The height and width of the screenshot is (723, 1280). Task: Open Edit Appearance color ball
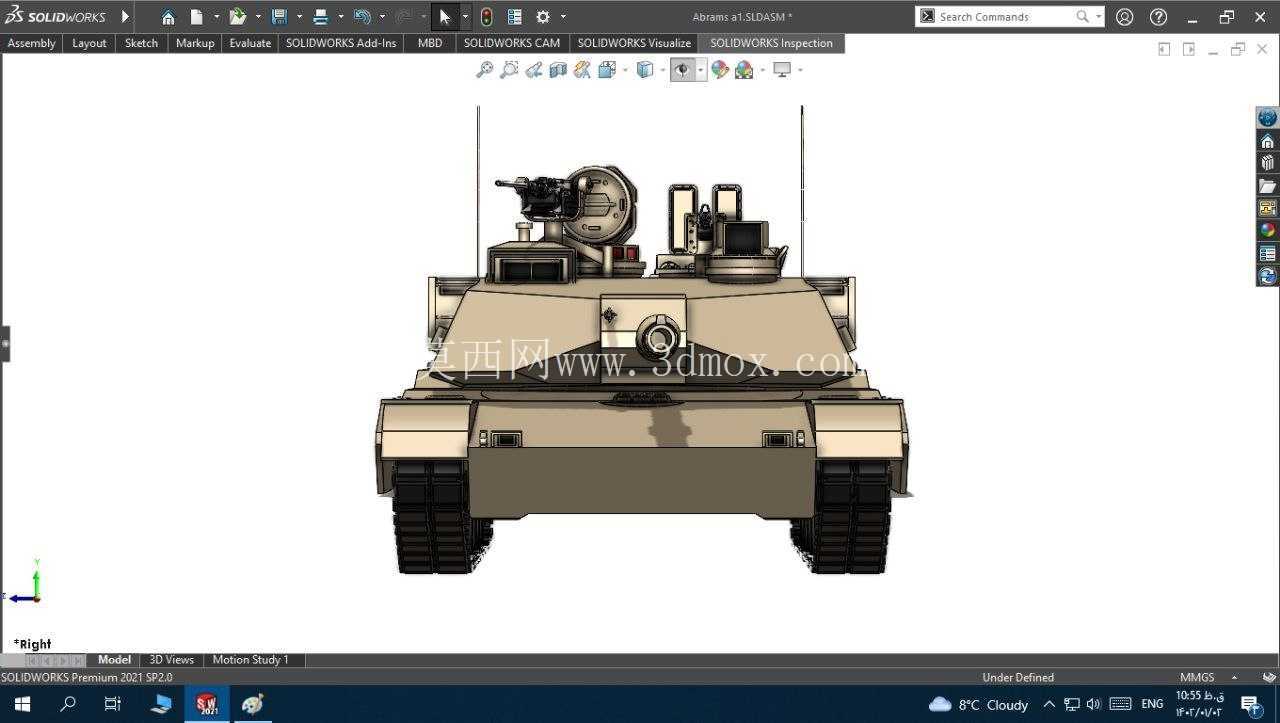[x=720, y=70]
